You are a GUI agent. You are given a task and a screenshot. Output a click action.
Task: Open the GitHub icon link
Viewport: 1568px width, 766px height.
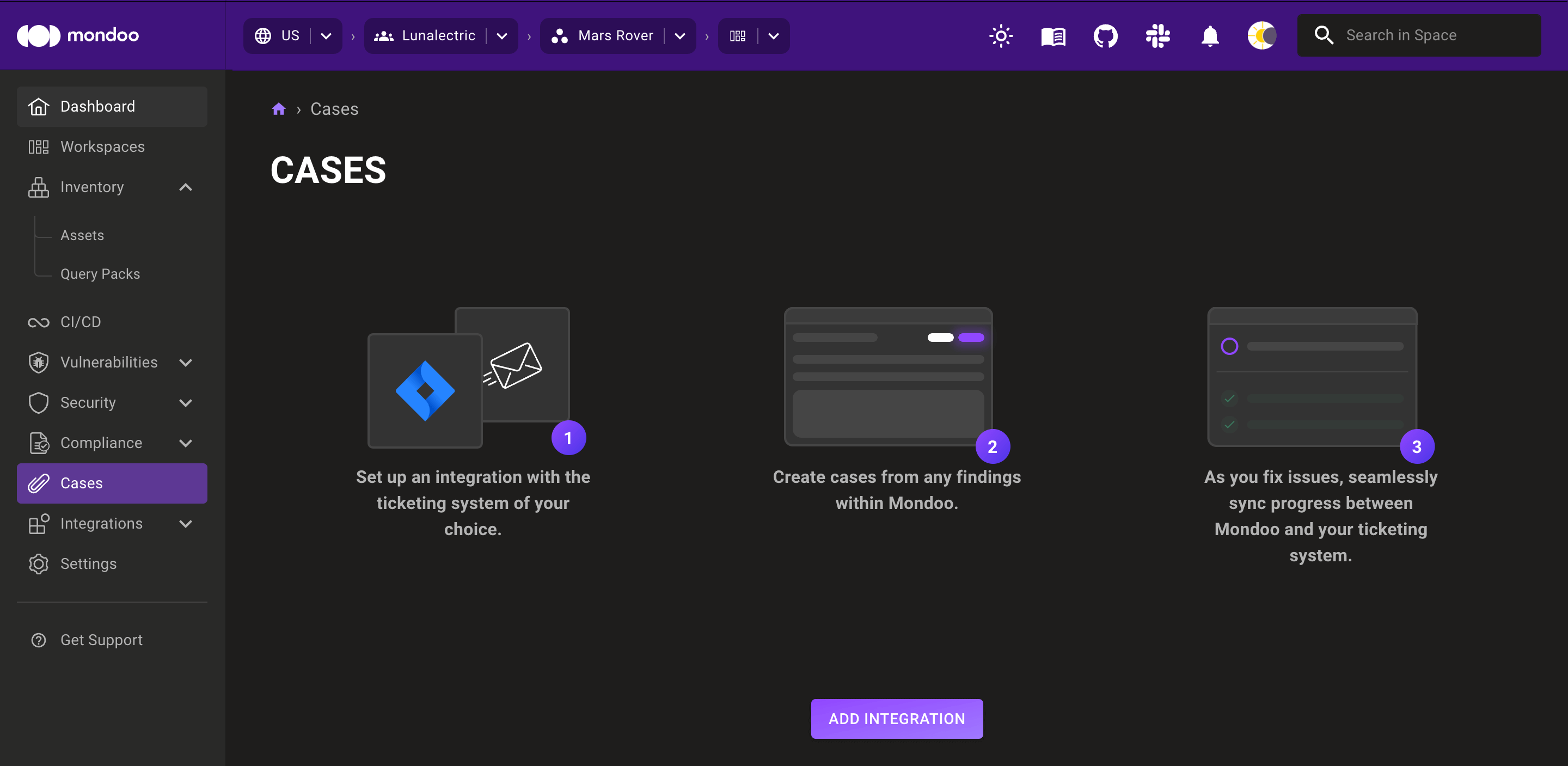(x=1105, y=36)
